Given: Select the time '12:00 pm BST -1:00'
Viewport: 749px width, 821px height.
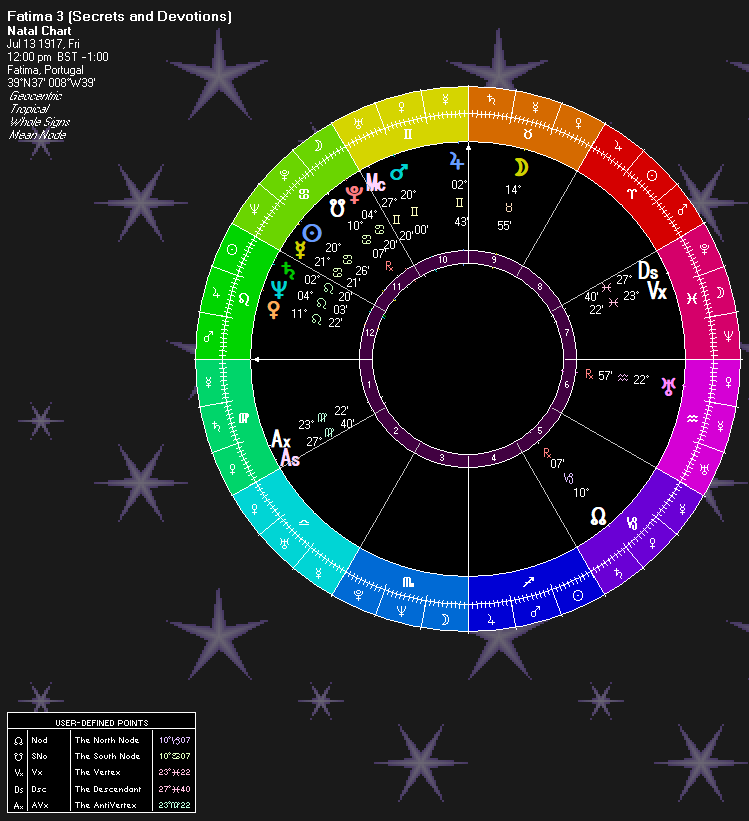Looking at the screenshot, I should tap(58, 57).
